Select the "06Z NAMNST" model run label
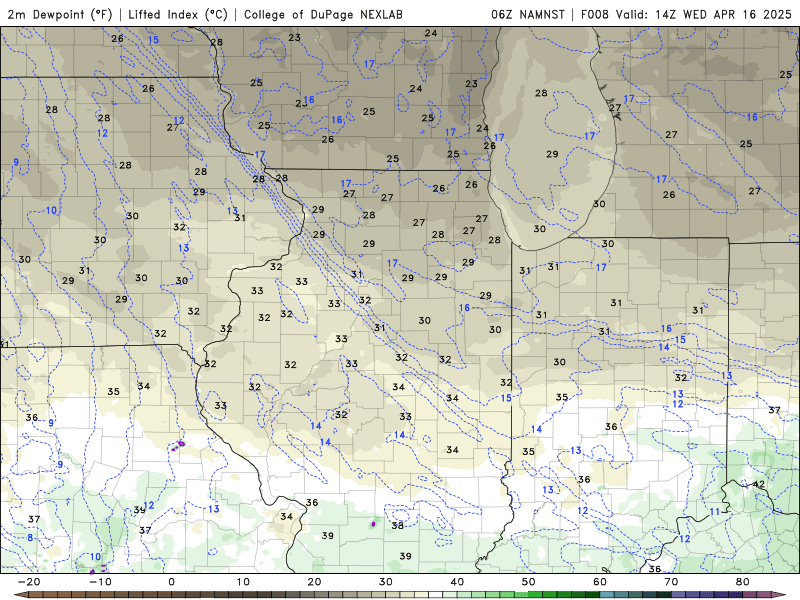This screenshot has height=600, width=800. 528,14
